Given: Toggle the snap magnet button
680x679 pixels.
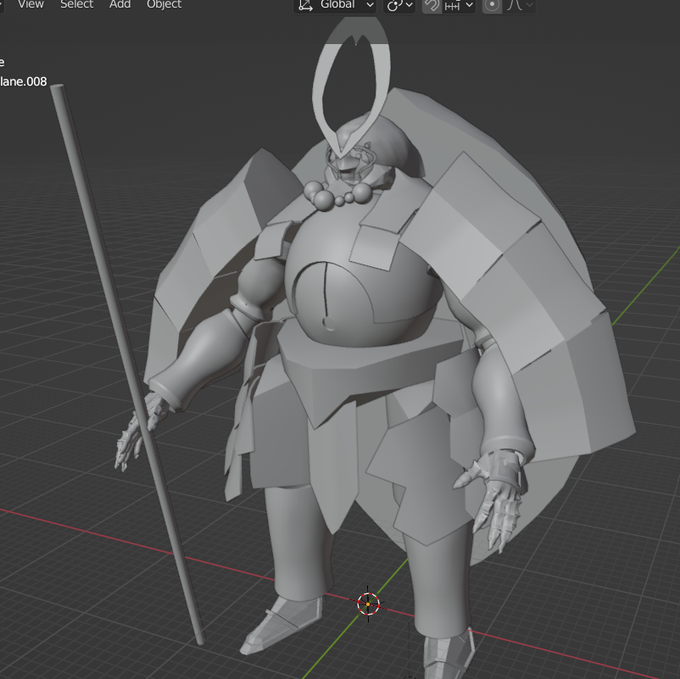Looking at the screenshot, I should pyautogui.click(x=432, y=5).
